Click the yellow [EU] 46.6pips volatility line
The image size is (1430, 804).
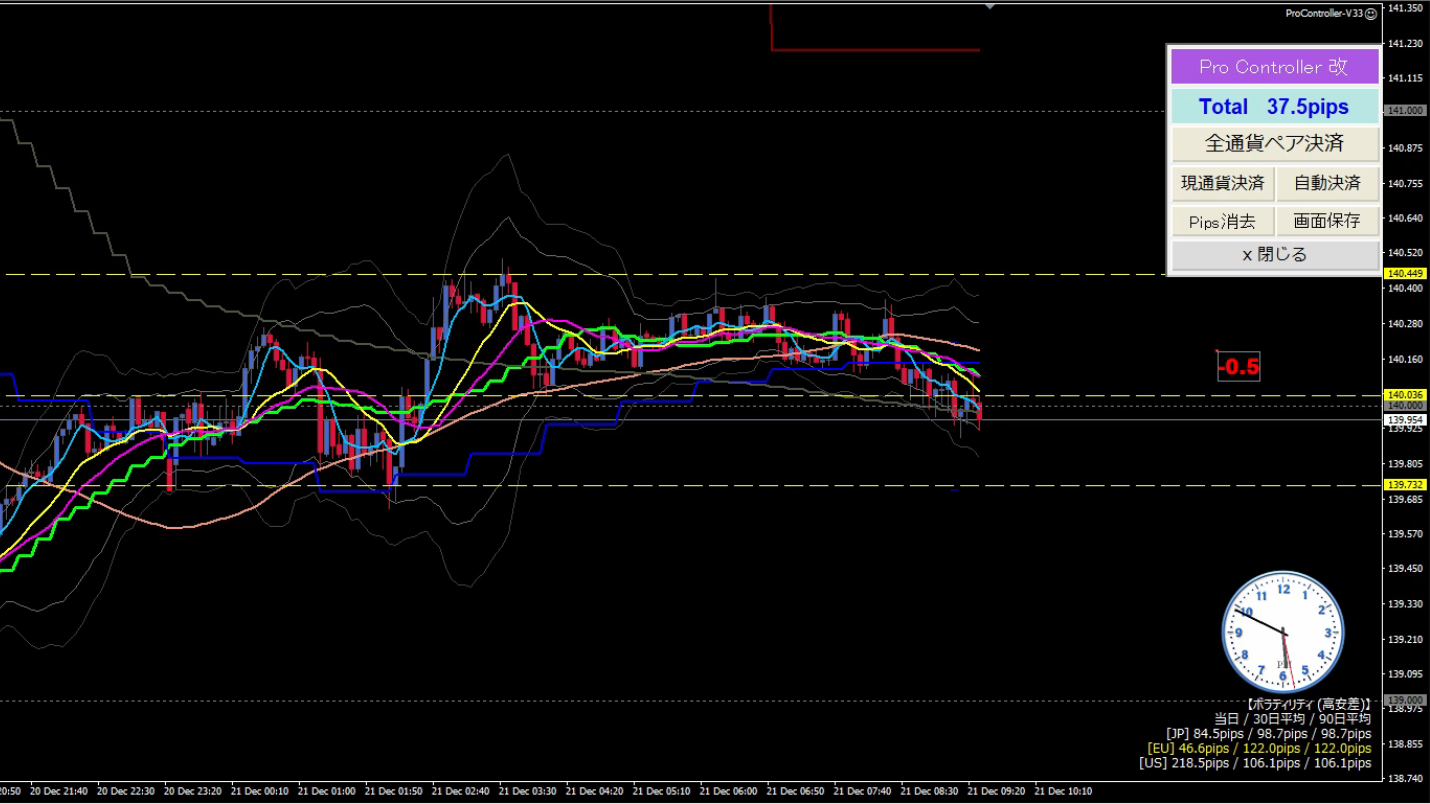tap(1259, 748)
